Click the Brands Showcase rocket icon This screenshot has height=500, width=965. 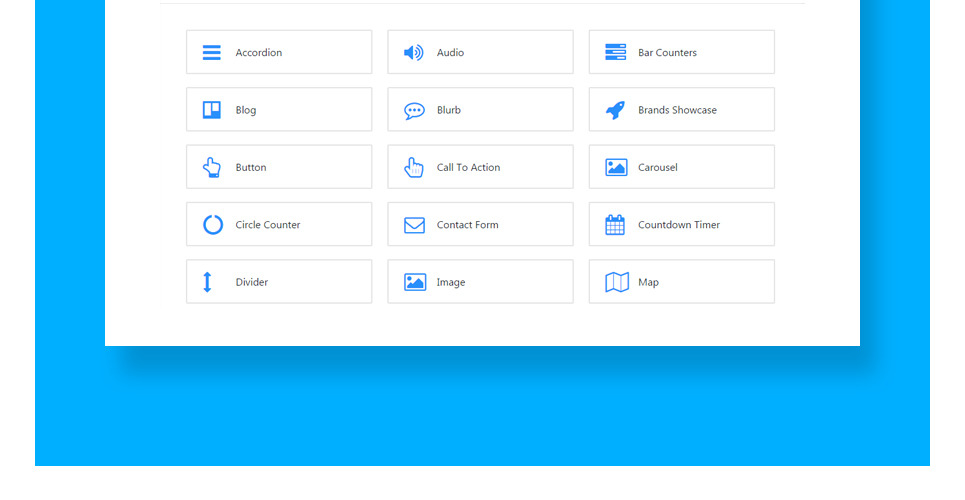(615, 110)
